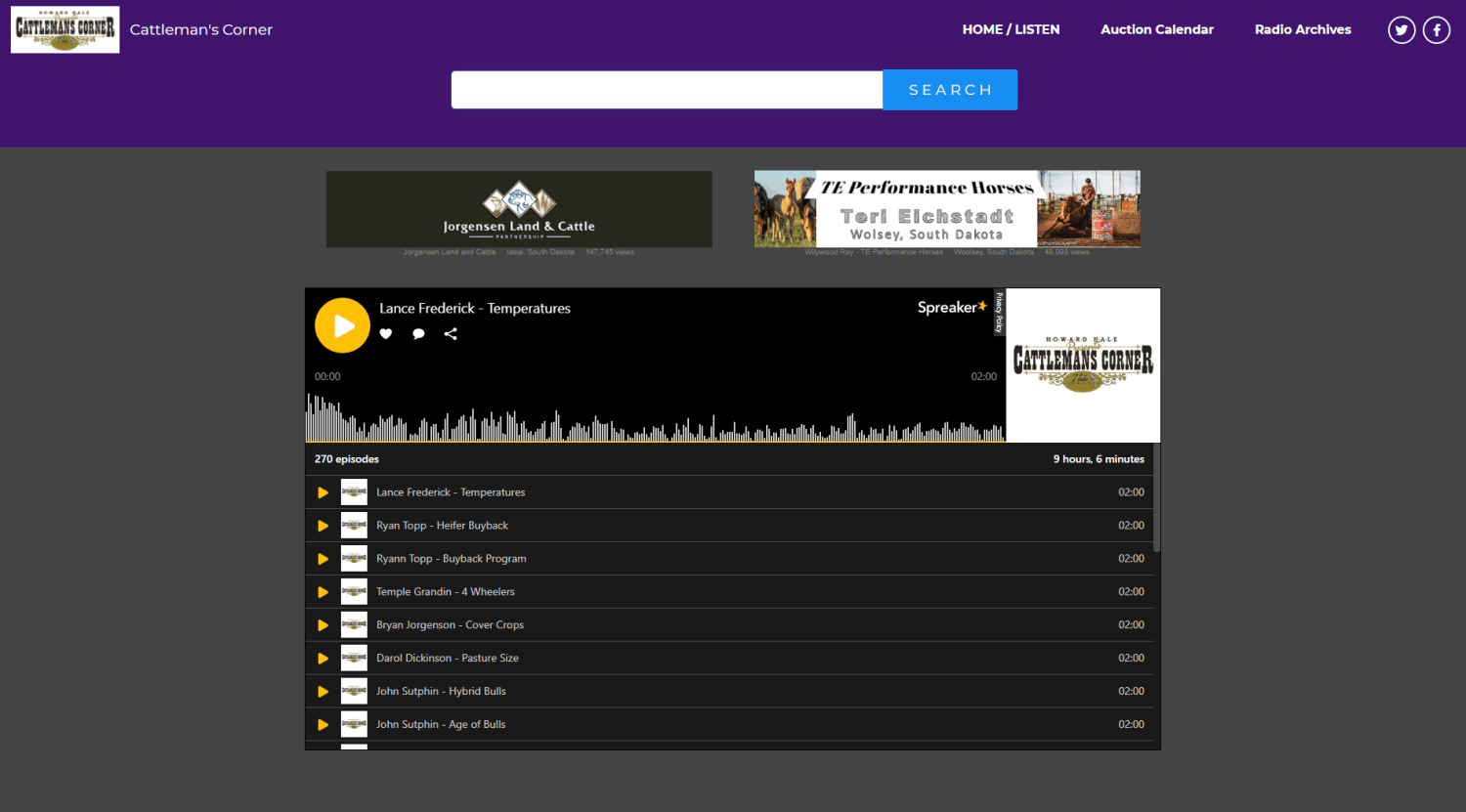The width and height of the screenshot is (1466, 812).
Task: Play Ryann Topp - Buyback Program episode
Action: pos(323,559)
